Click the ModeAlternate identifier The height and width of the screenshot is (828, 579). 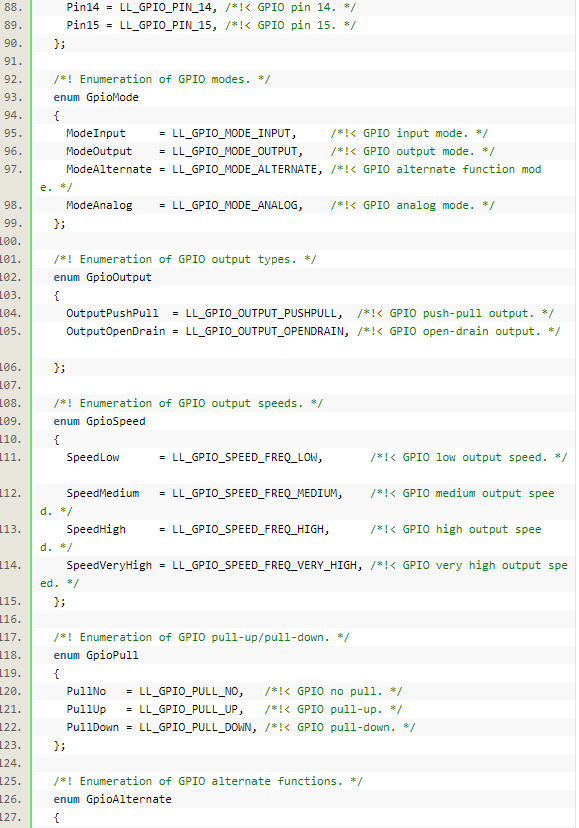(x=109, y=169)
